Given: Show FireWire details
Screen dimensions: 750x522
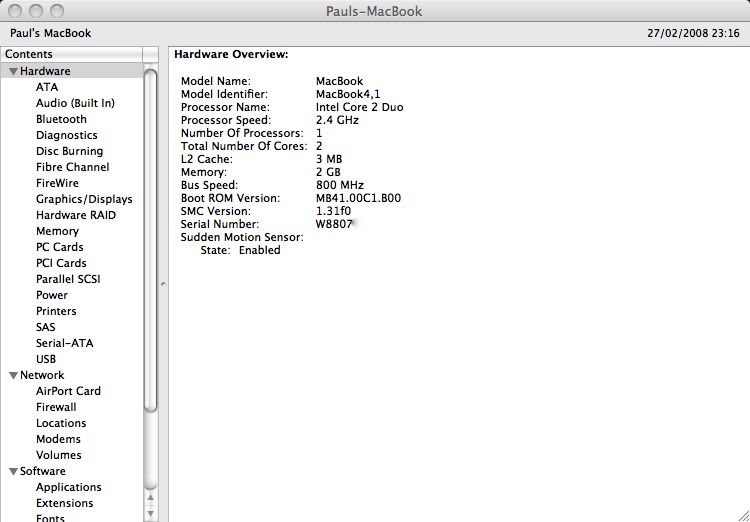Looking at the screenshot, I should (x=57, y=183).
